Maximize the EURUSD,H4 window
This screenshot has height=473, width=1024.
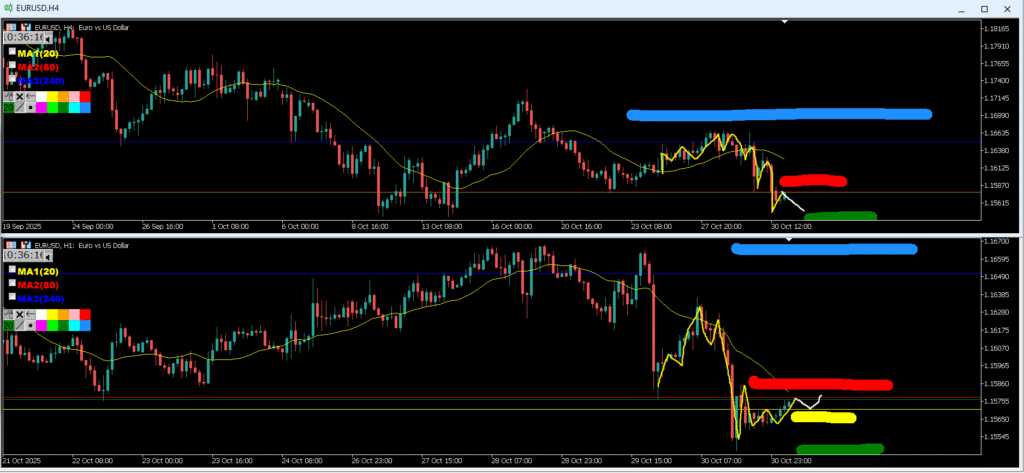[983, 8]
